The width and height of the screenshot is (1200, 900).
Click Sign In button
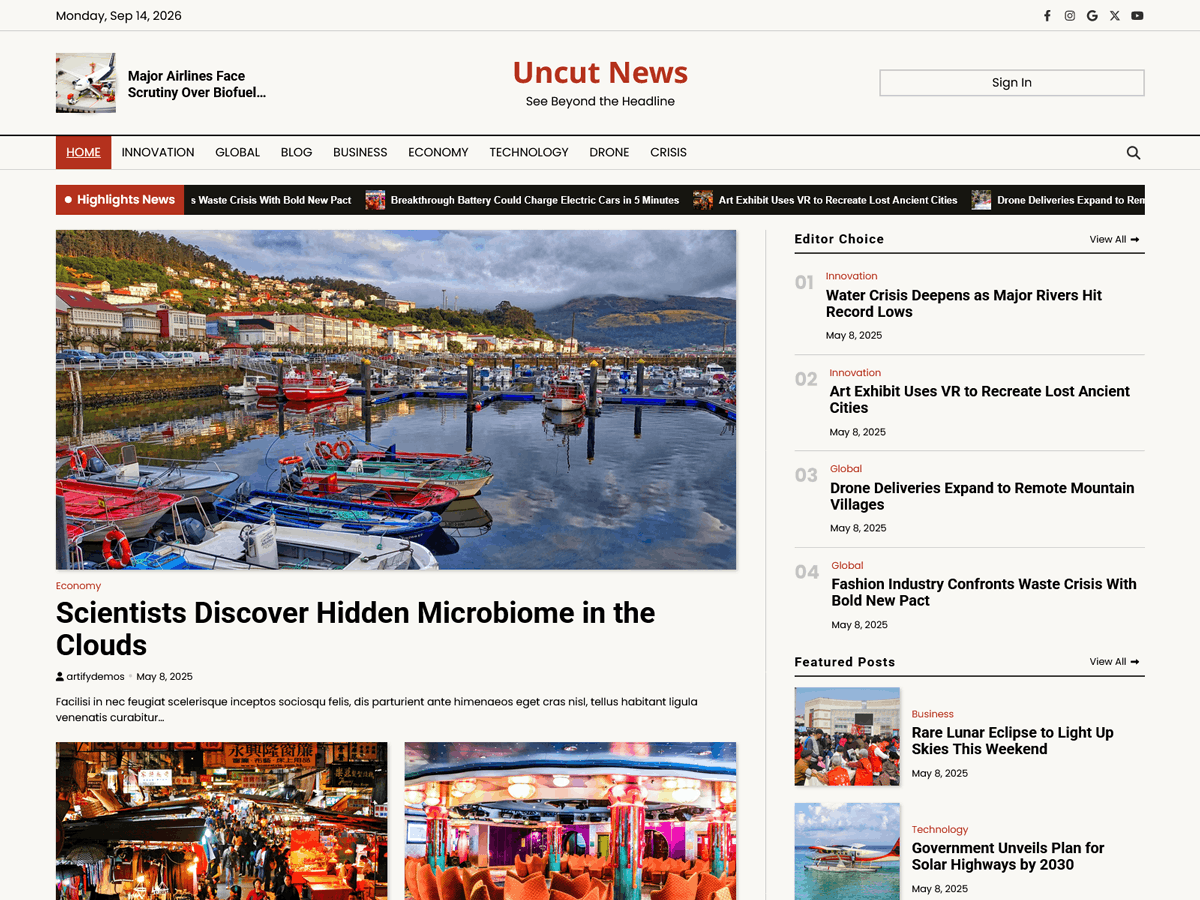1012,83
